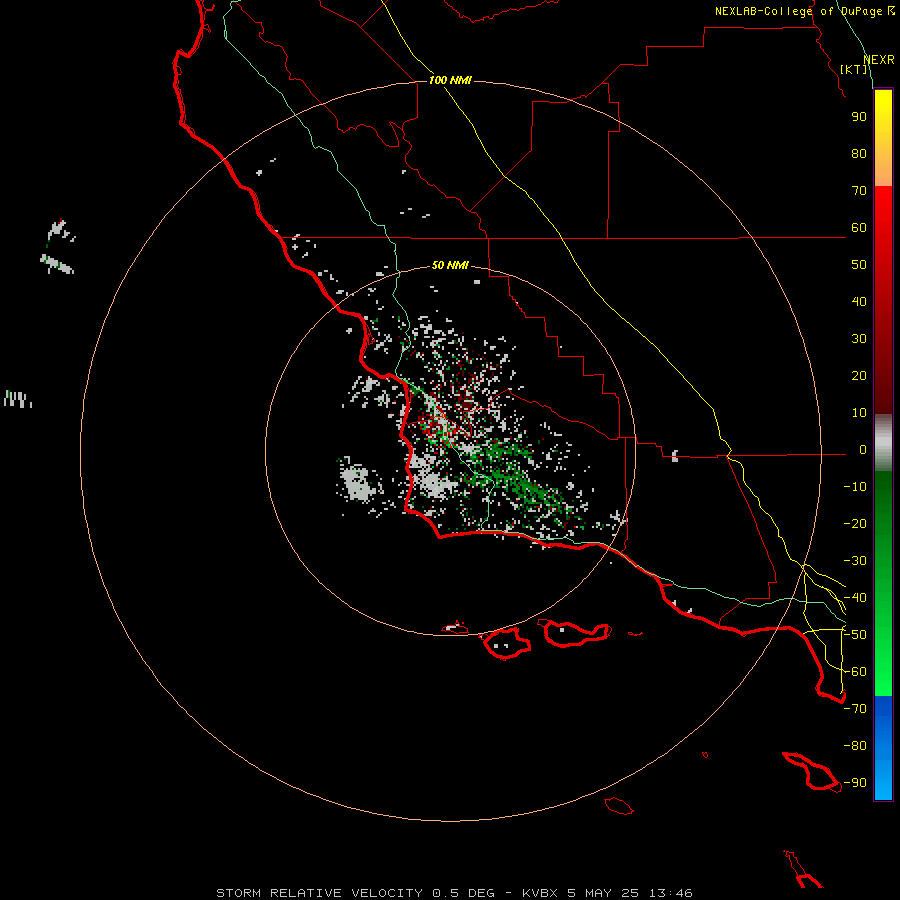Select the 50 NMI range ring label

(x=450, y=265)
